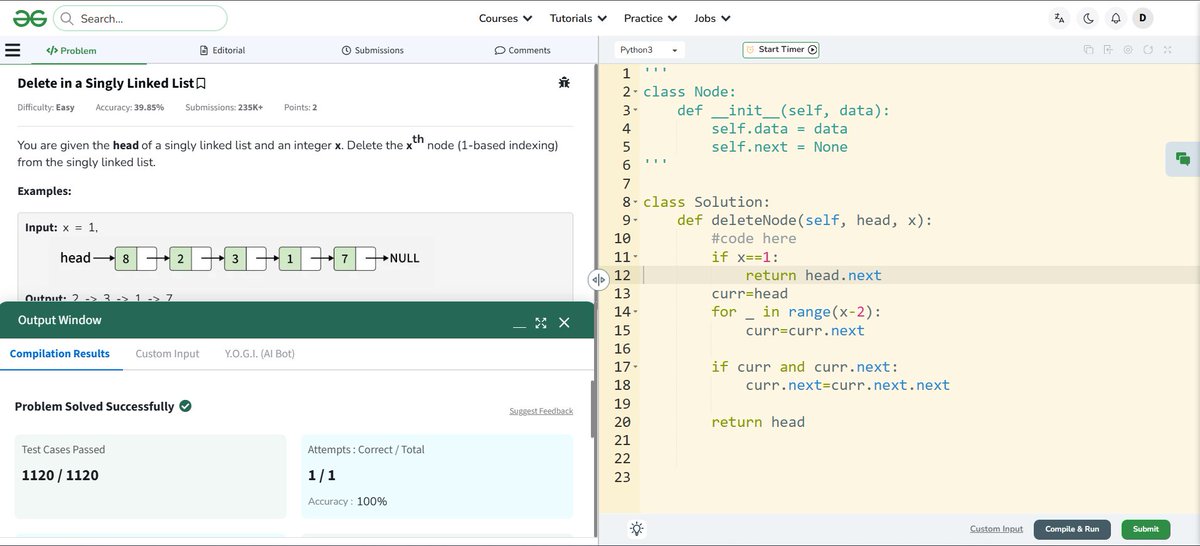
Task: Click 'curr.next=curr.next.next' on line 18
Action: point(848,385)
